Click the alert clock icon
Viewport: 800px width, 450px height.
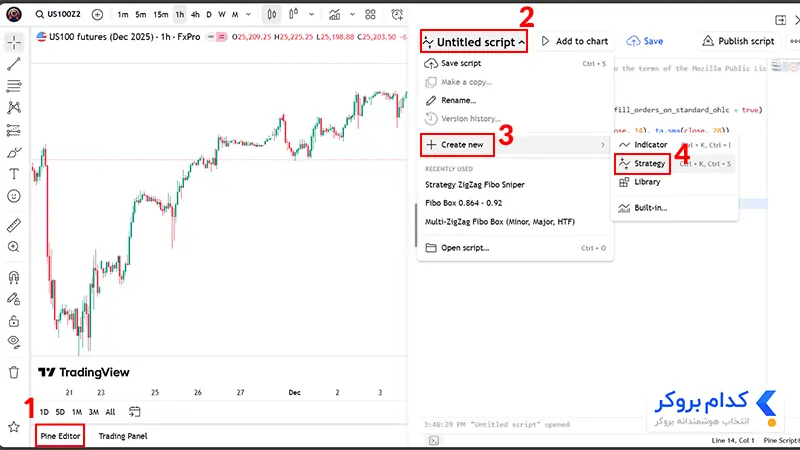[397, 15]
